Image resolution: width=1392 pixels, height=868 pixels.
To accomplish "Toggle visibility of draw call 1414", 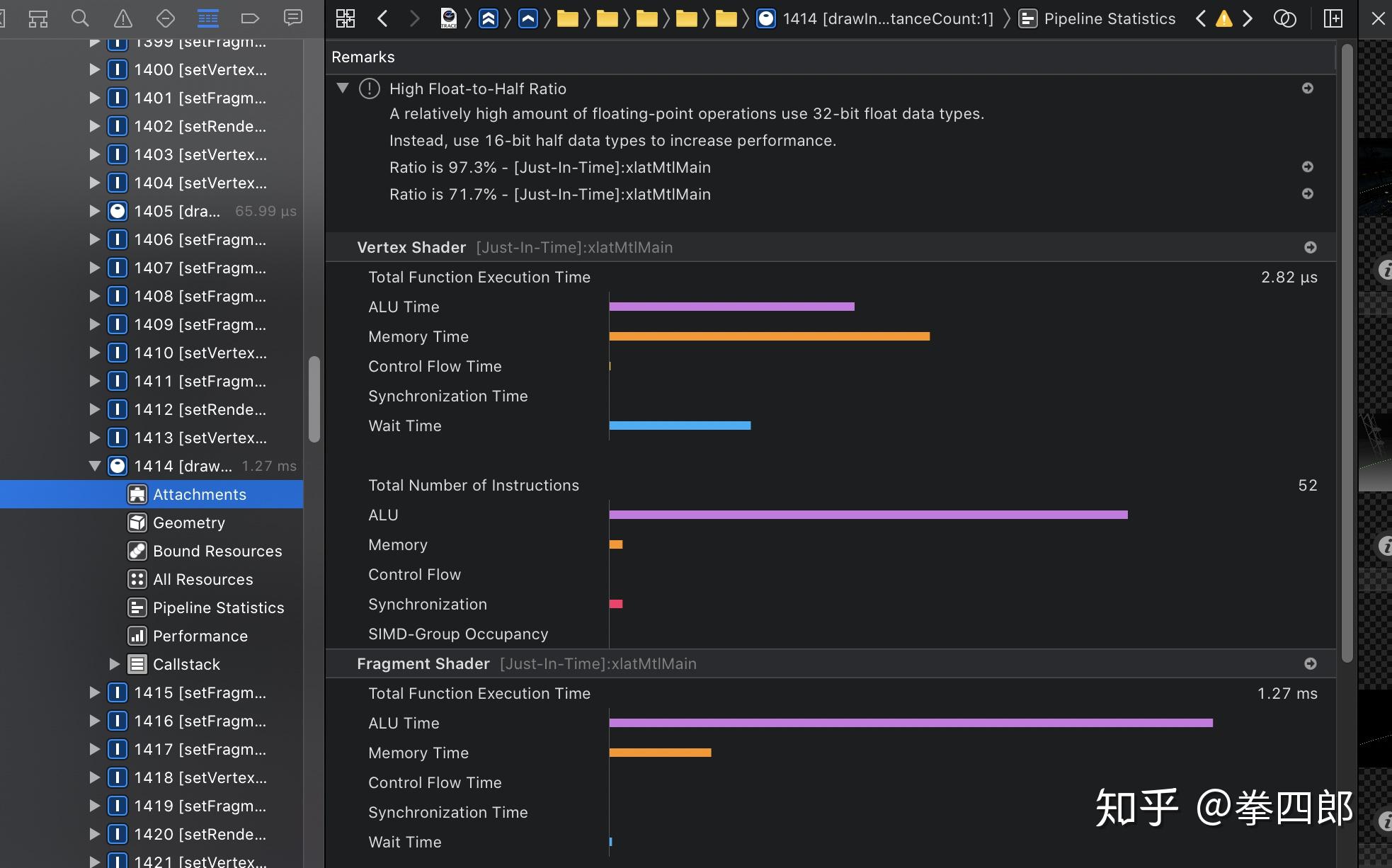I will pyautogui.click(x=94, y=465).
